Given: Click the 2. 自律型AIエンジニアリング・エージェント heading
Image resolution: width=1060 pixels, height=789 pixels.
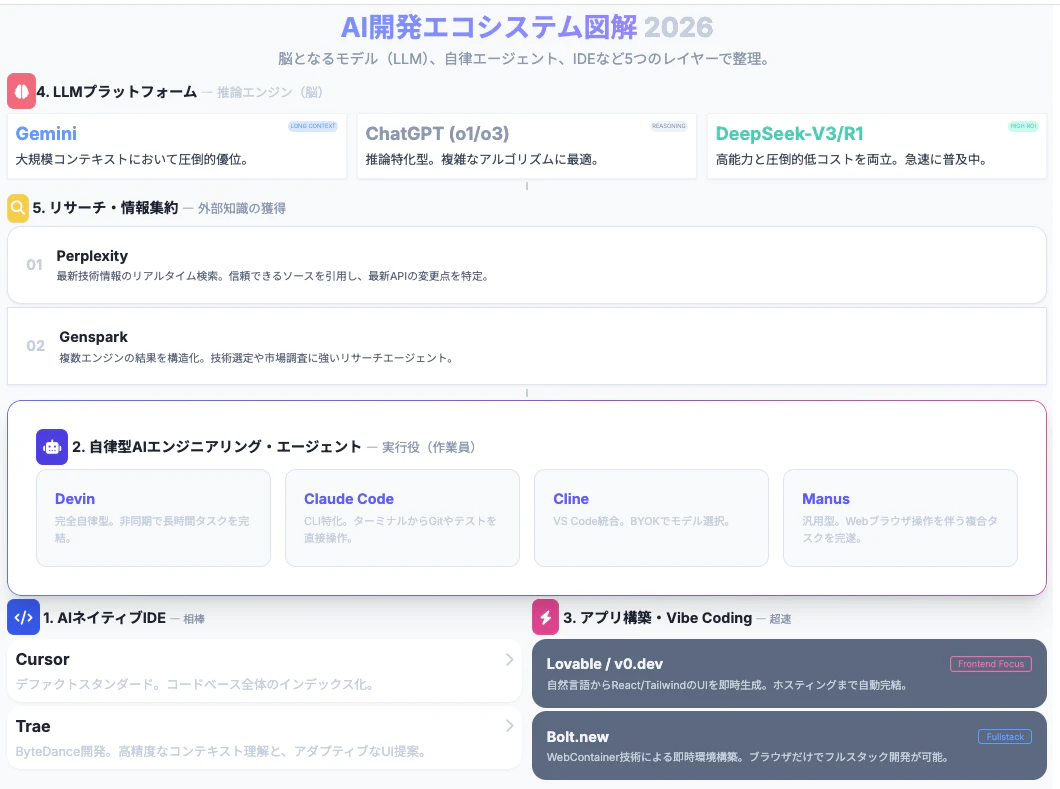Looking at the screenshot, I should pos(217,447).
